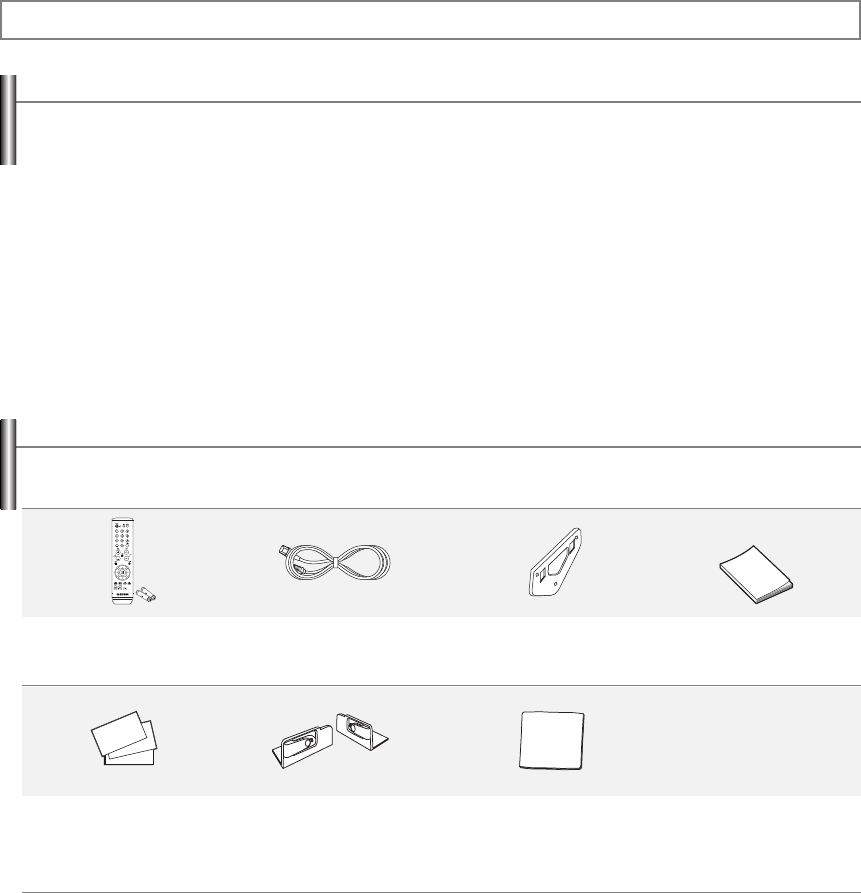The height and width of the screenshot is (893, 861).
Task: Click the lower playback button cluster on the remote
Action: tap(122, 585)
